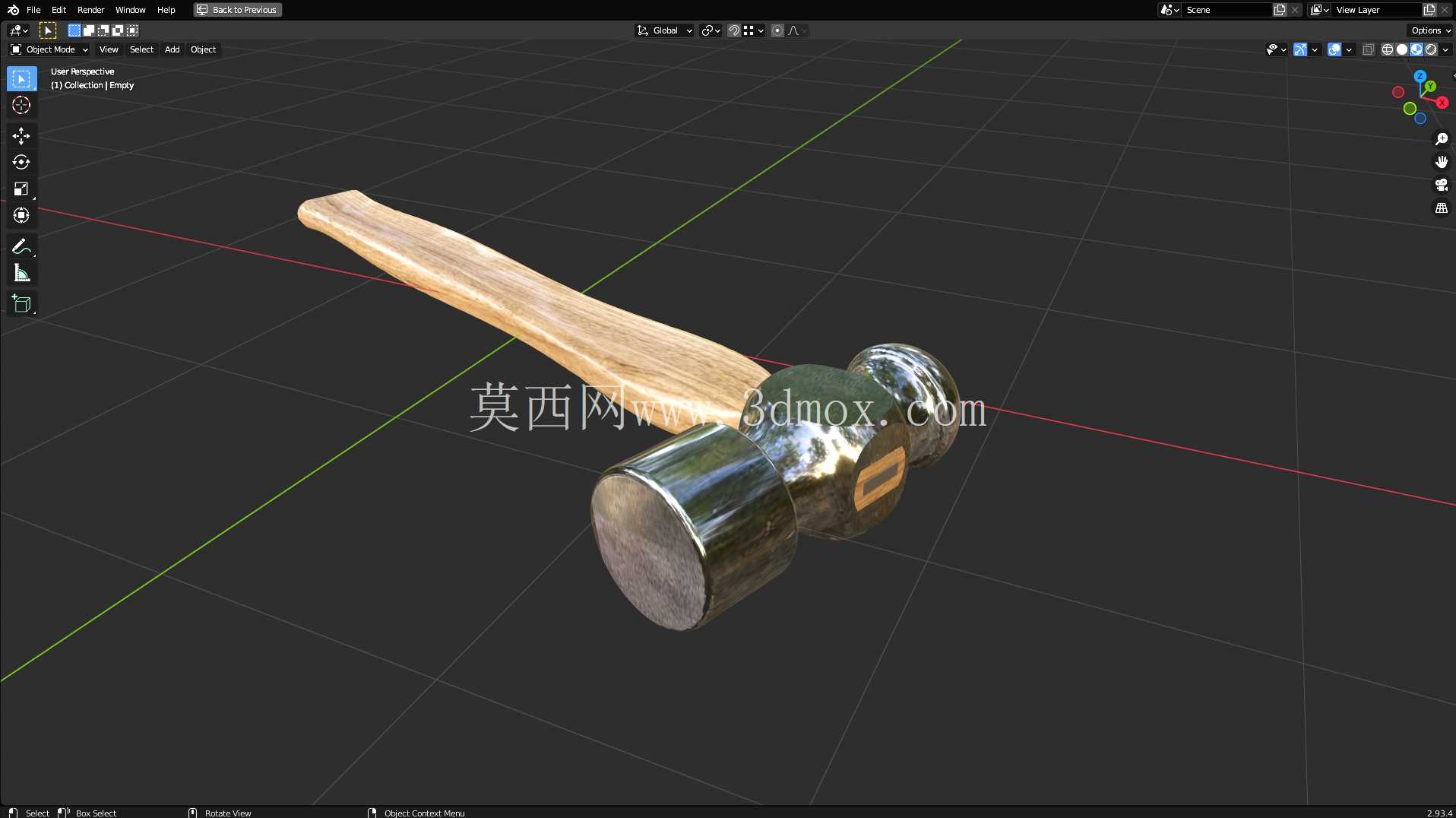Select the Rotate tool

pos(21,163)
